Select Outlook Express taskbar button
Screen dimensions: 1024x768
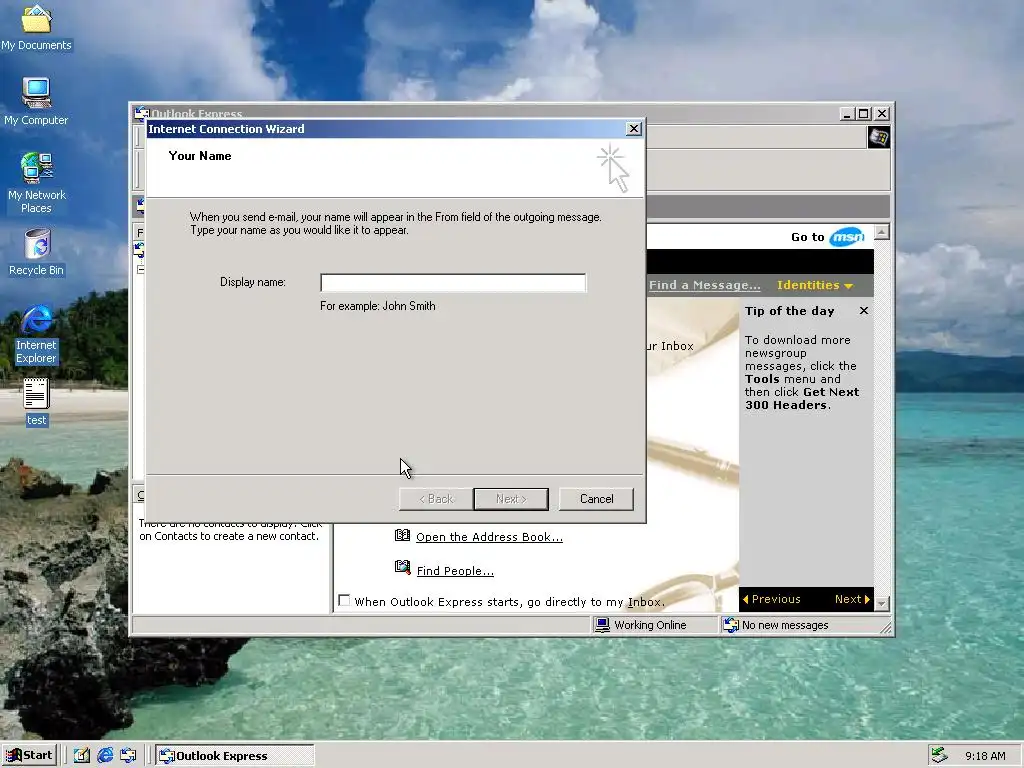235,756
